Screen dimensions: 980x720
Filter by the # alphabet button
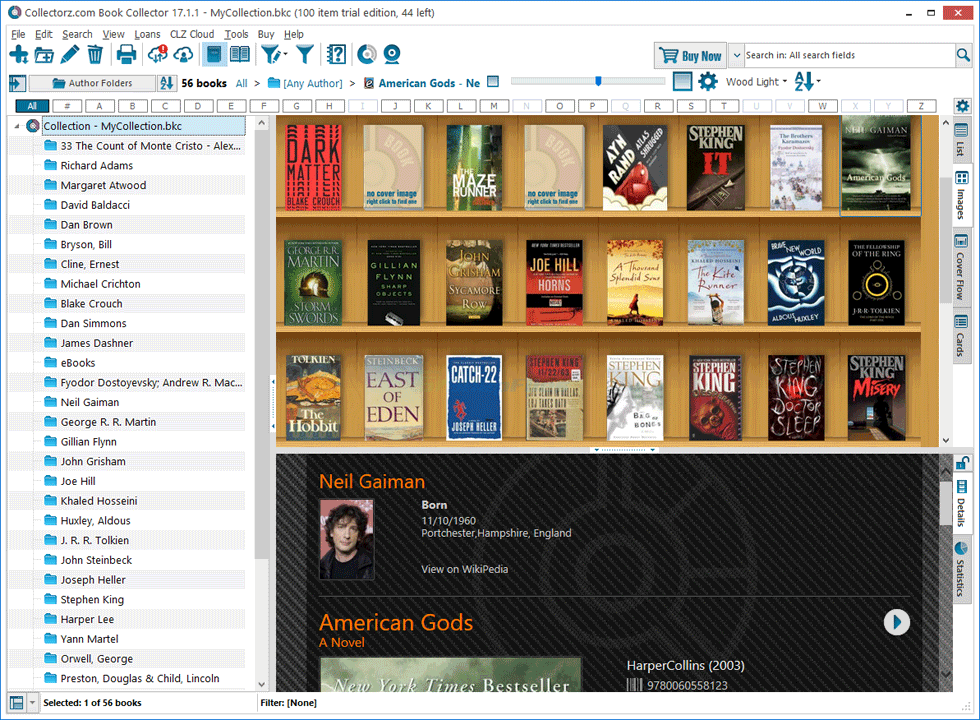pyautogui.click(x=67, y=106)
